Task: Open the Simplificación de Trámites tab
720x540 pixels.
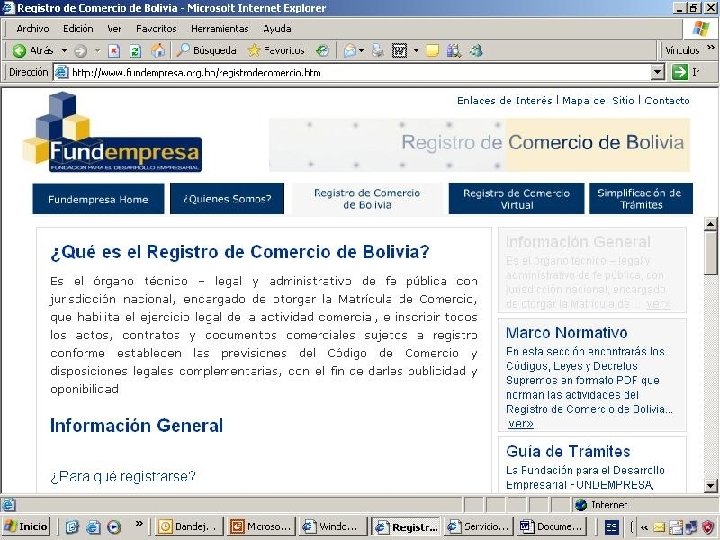Action: point(641,199)
